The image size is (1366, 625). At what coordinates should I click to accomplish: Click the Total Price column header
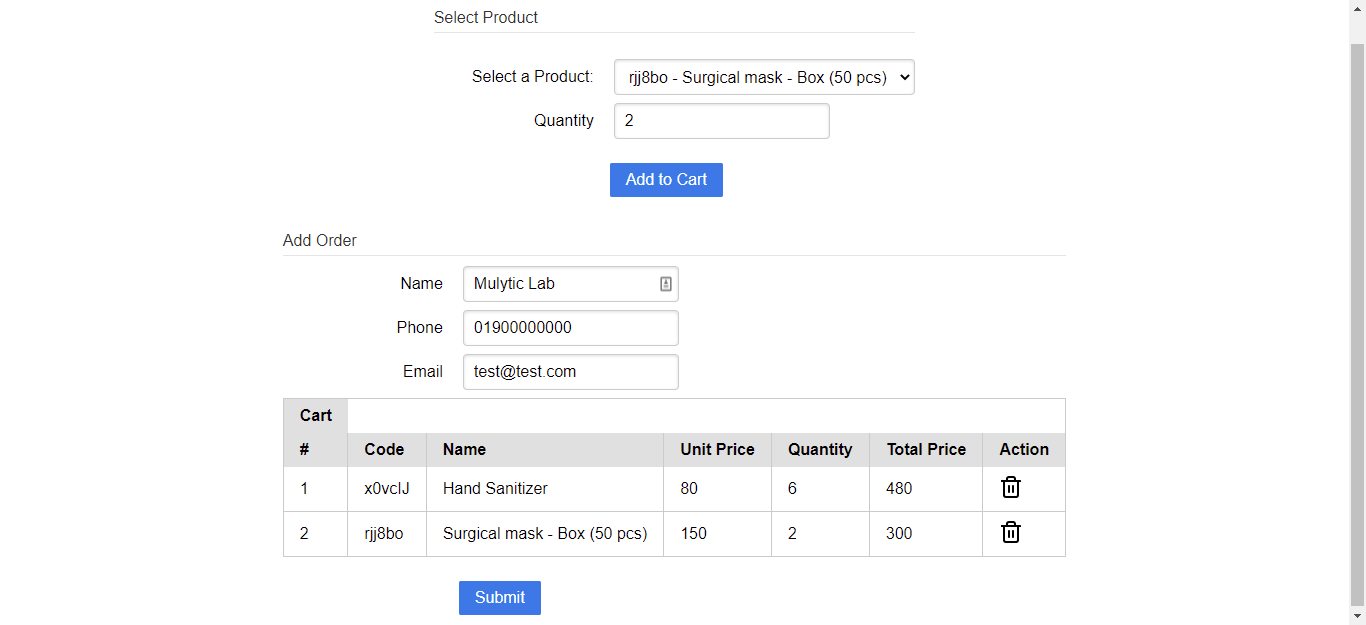coord(926,450)
